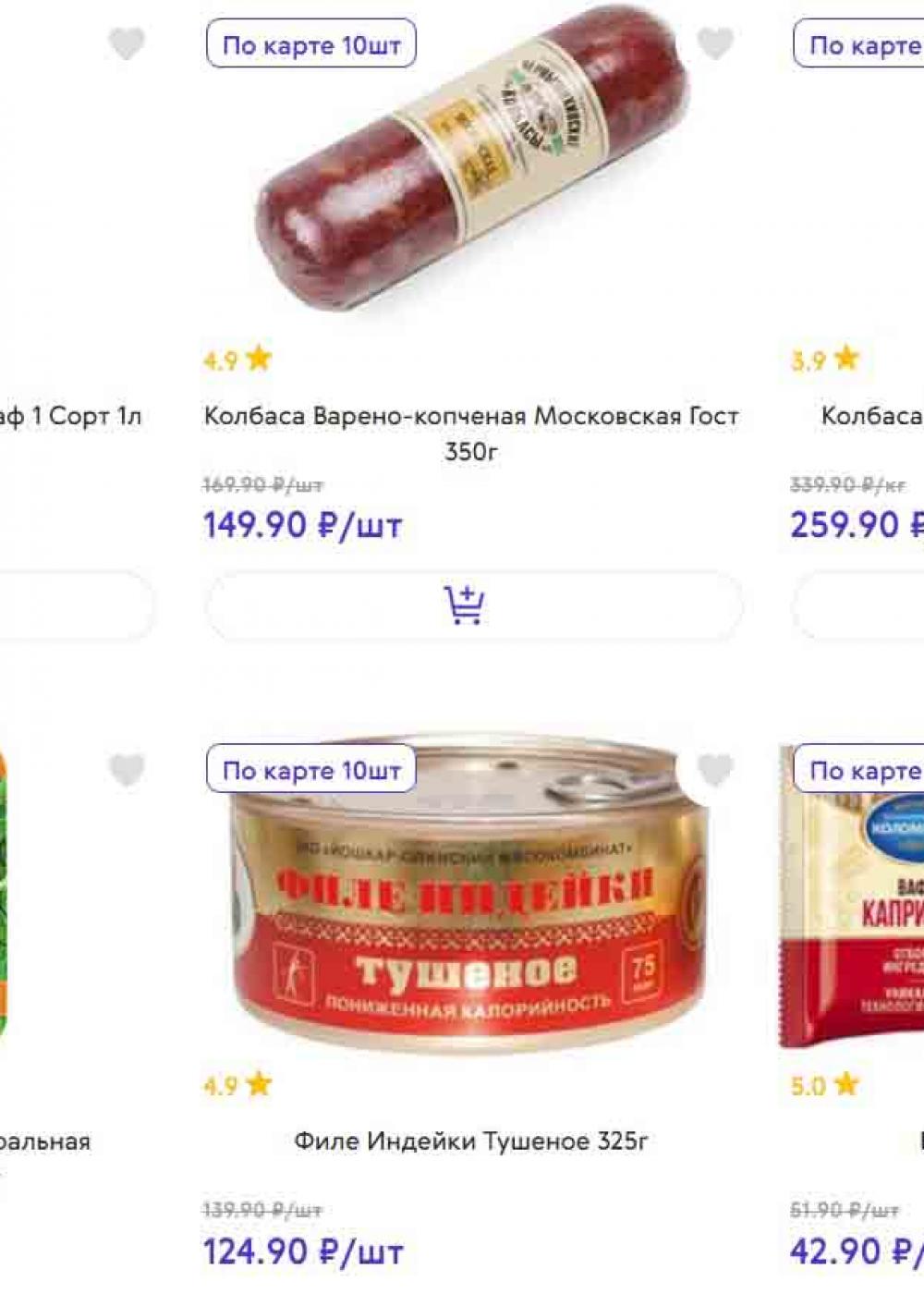Click the 4.9 star rating of sausage
Screen dimensions: 924x1294
click(237, 359)
